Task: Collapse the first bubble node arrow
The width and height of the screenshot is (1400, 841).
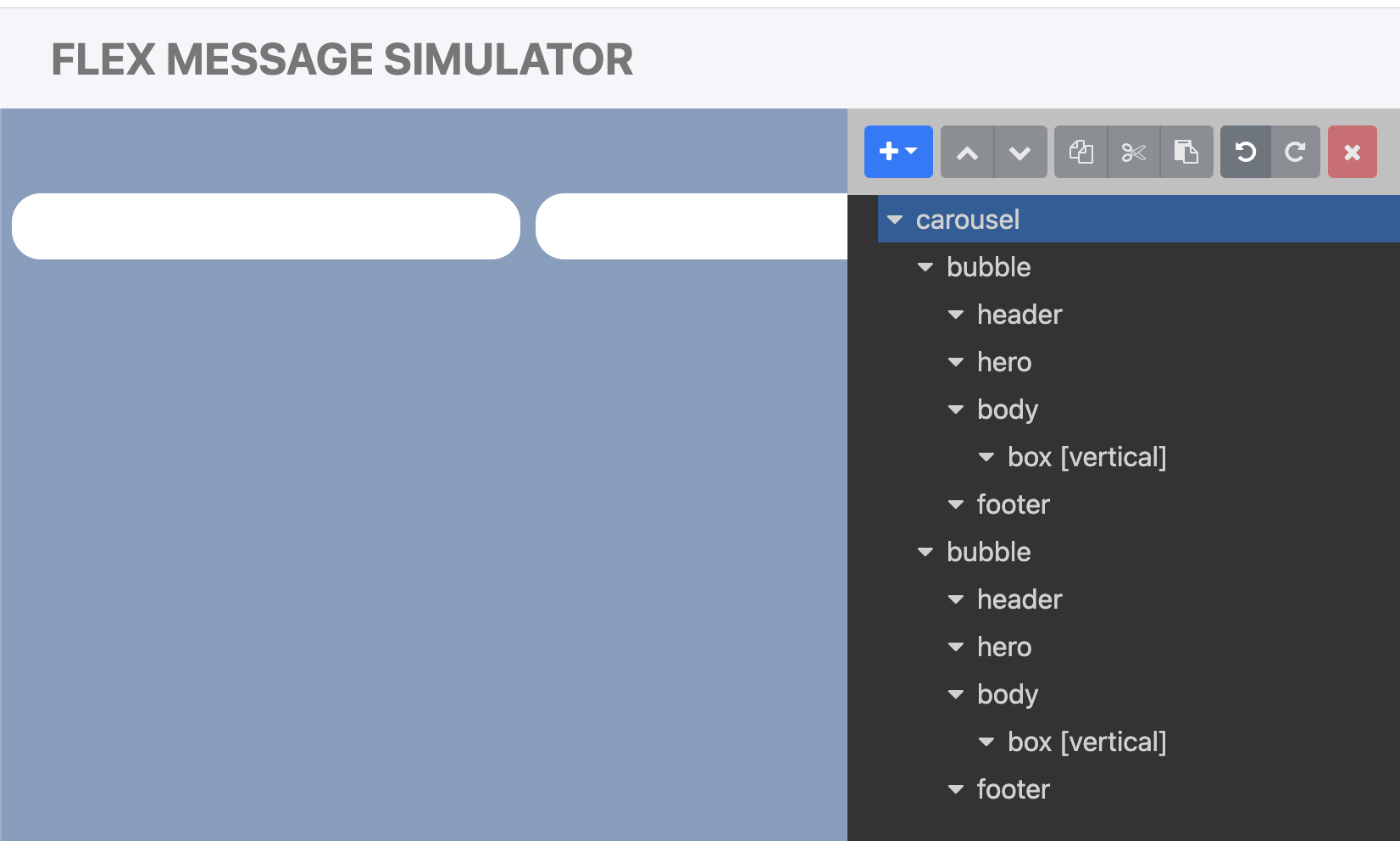Action: point(925,267)
